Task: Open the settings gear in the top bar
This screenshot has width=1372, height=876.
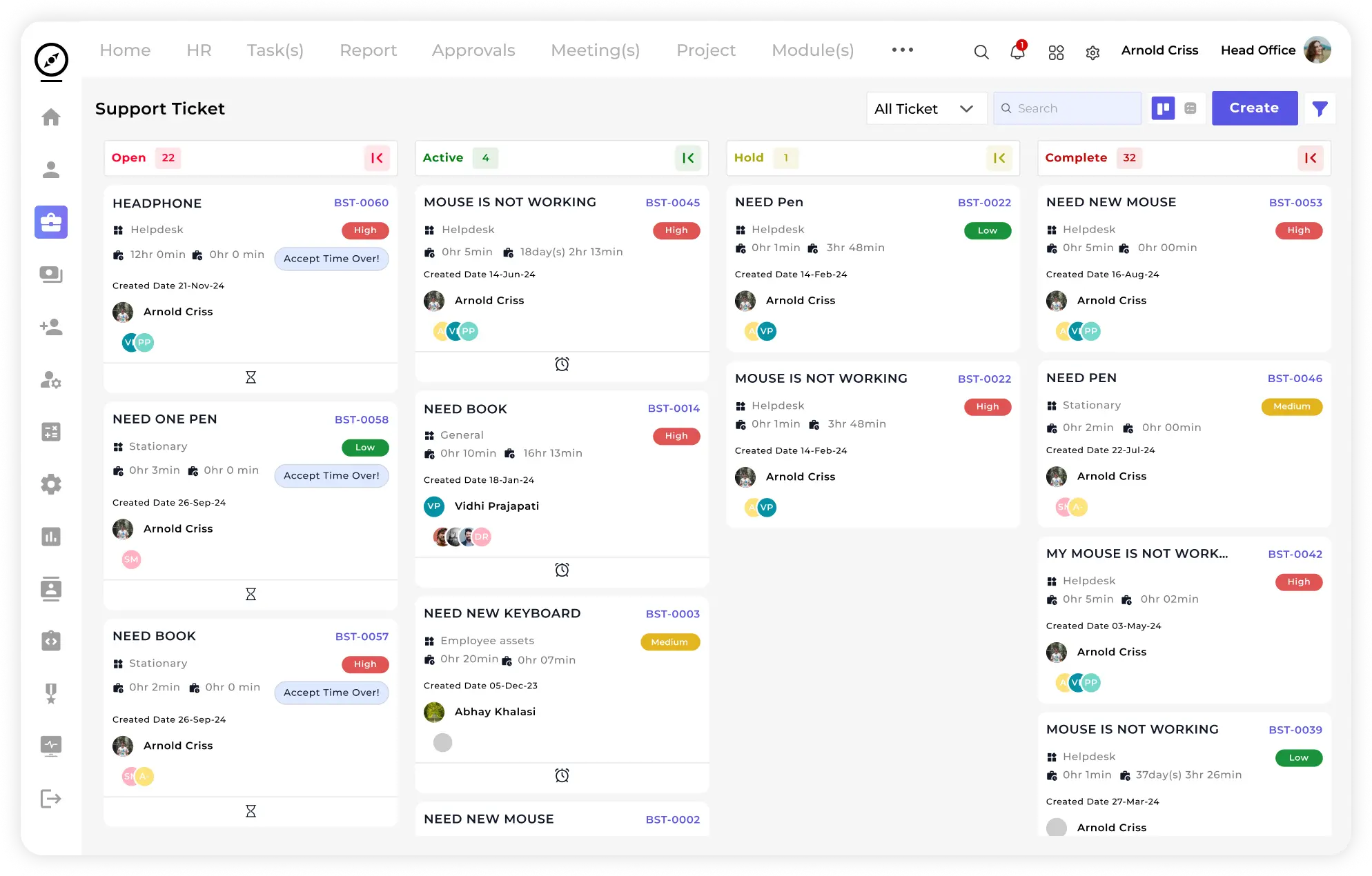Action: pyautogui.click(x=1092, y=52)
